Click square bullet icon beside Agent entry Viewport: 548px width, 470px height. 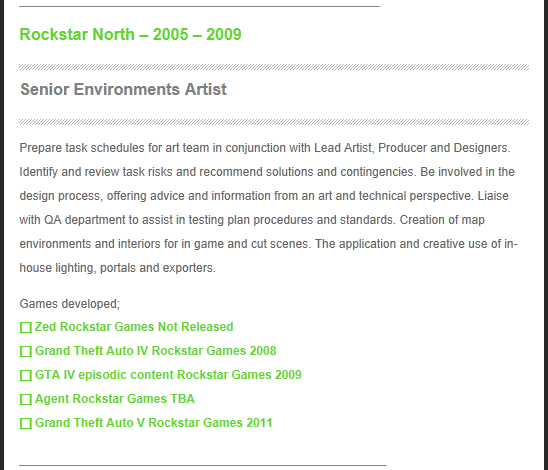[26, 399]
